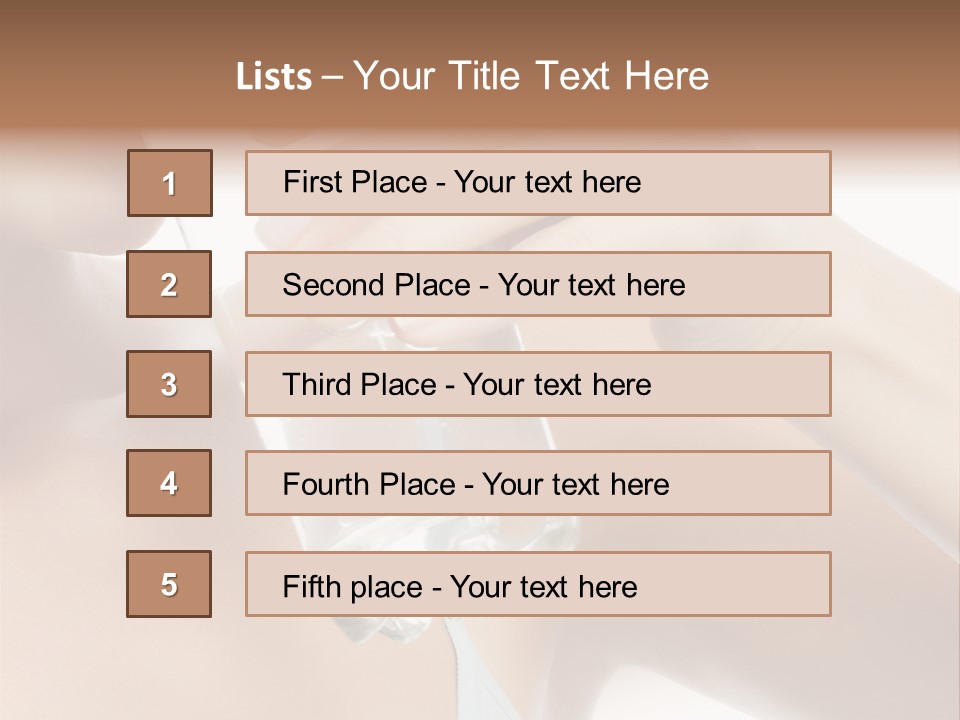Select the 'Fourth Place' text box
The height and width of the screenshot is (720, 960).
(538, 483)
